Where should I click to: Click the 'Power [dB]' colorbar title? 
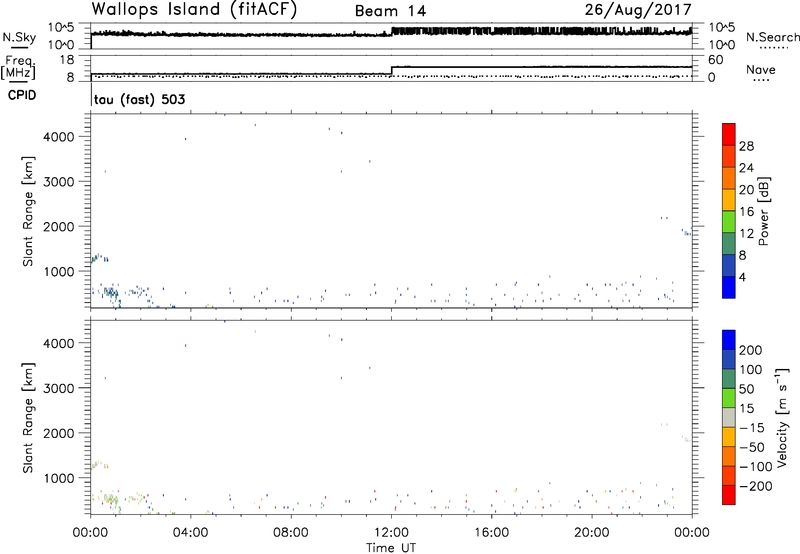tap(763, 211)
